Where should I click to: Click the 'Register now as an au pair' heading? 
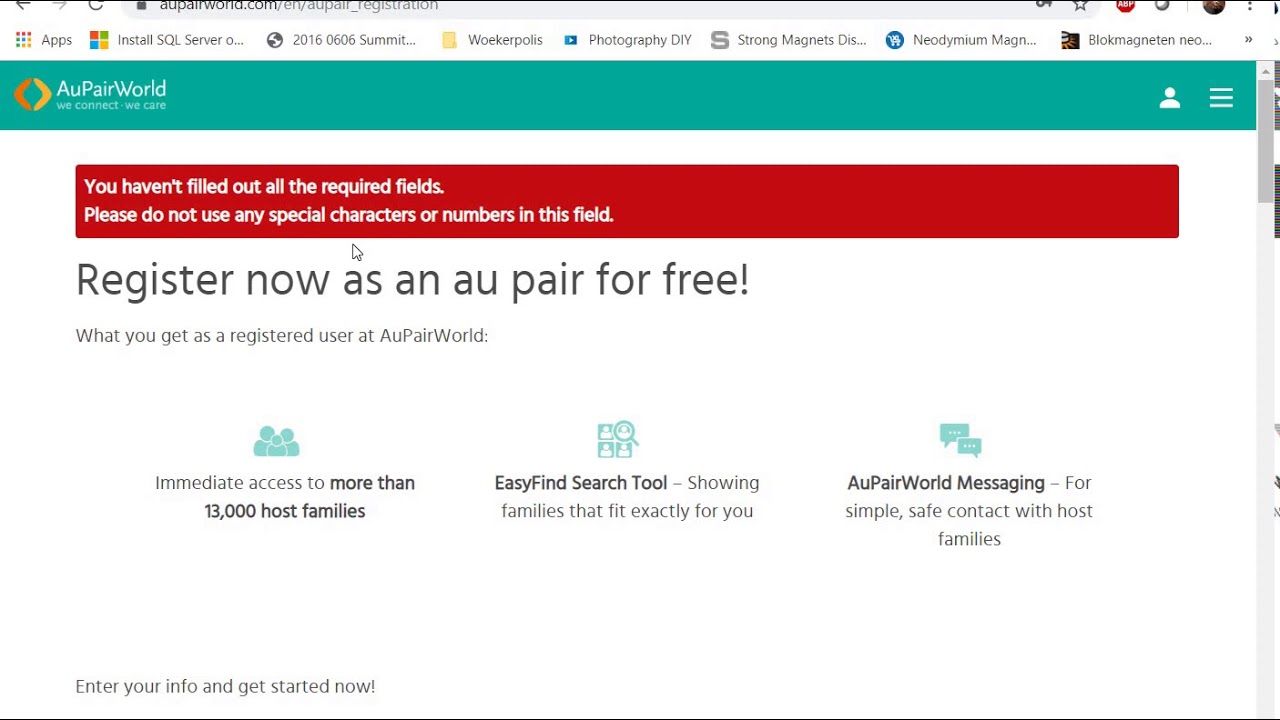coord(412,279)
